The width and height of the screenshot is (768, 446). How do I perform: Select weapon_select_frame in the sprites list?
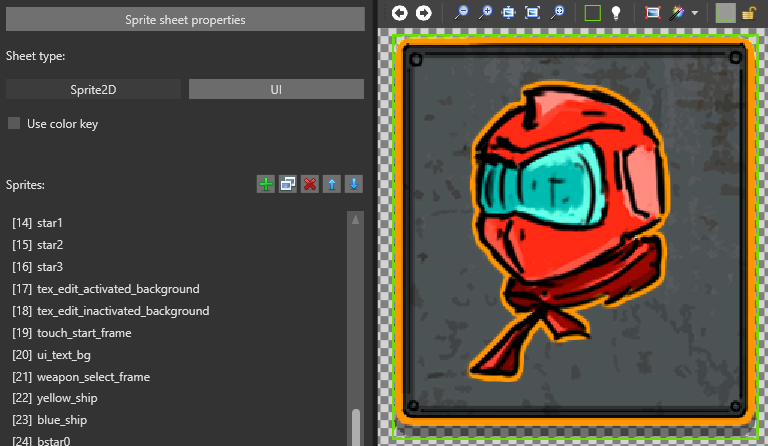click(x=93, y=376)
